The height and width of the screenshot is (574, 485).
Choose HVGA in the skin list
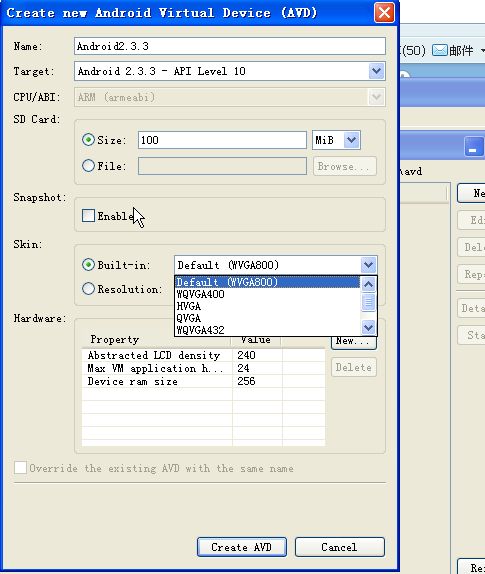(x=268, y=306)
